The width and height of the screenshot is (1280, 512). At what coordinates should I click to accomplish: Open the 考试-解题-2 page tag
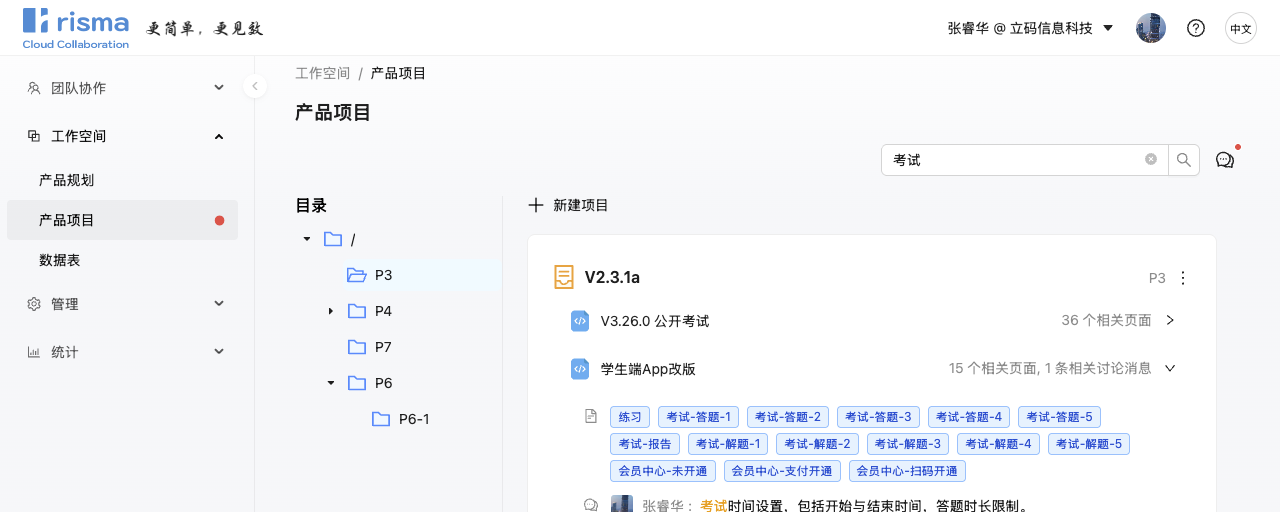tap(817, 444)
